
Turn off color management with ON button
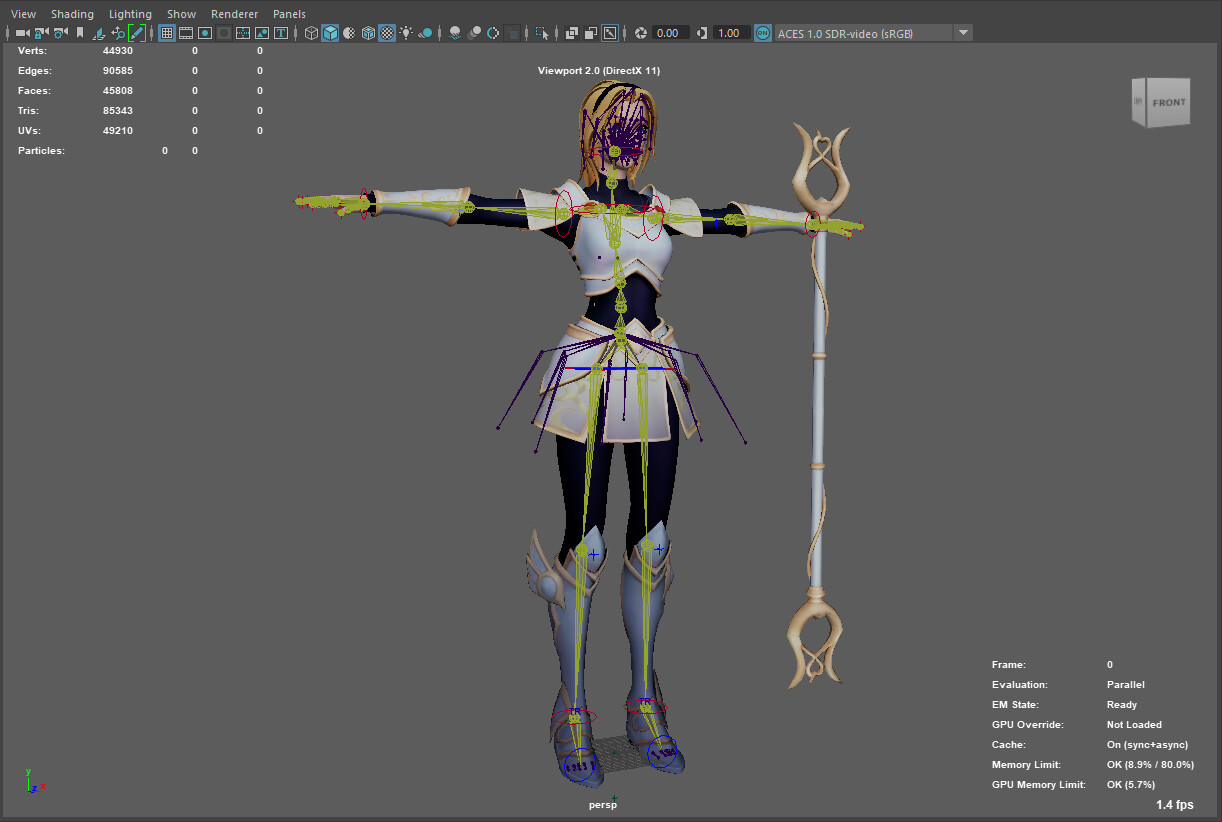click(762, 32)
